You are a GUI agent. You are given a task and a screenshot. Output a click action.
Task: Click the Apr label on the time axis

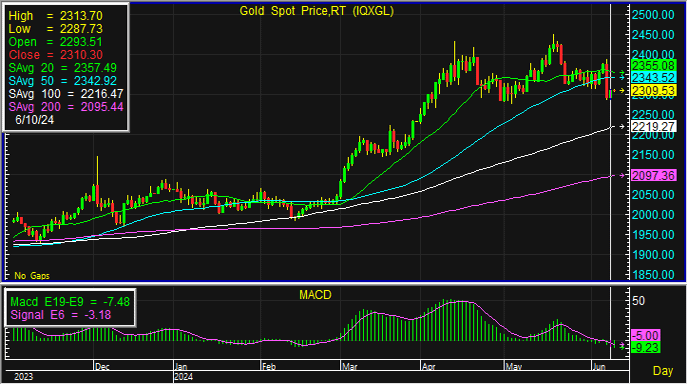428,367
